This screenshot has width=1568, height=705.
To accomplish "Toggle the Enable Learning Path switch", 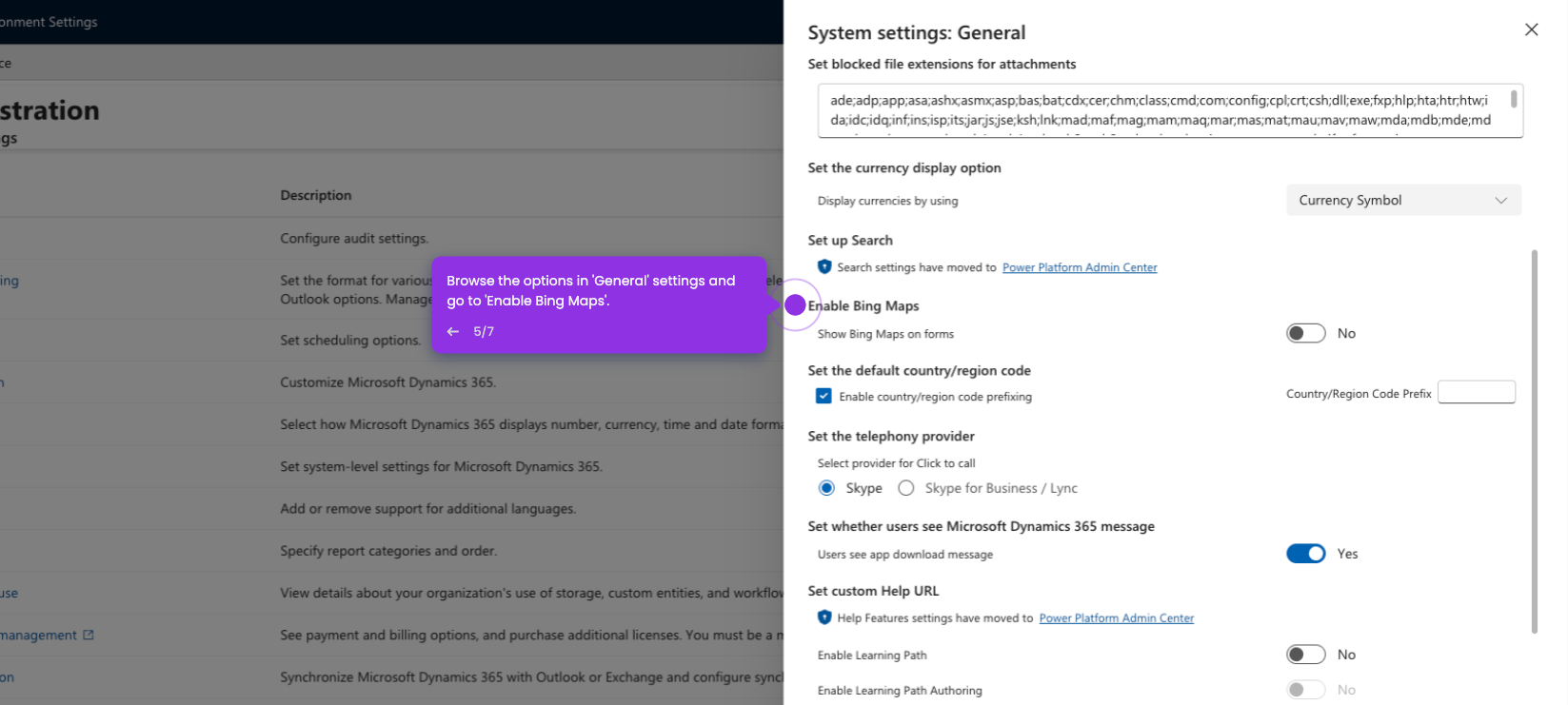I will point(1305,655).
